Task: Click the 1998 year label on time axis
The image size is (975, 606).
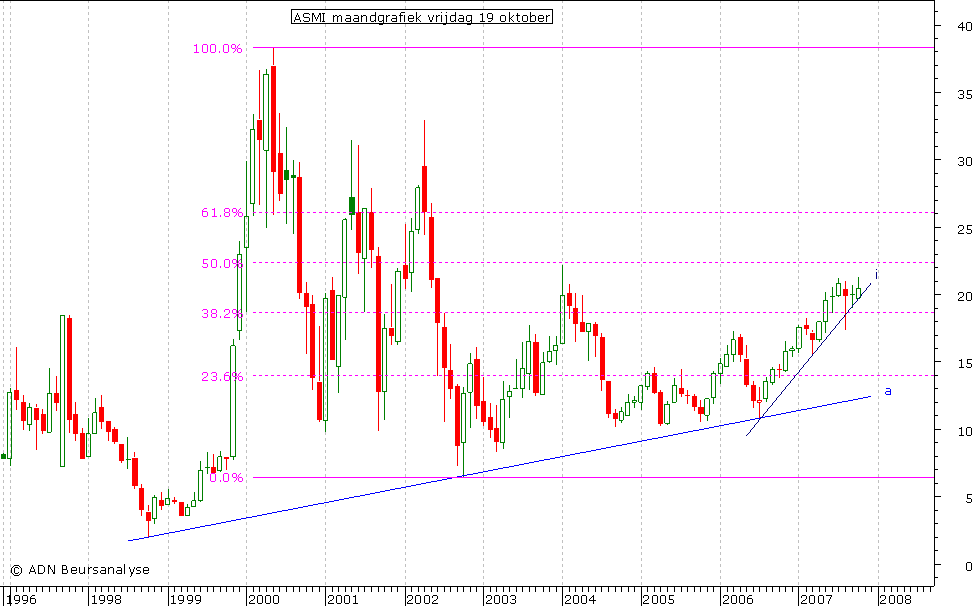Action: [x=105, y=599]
